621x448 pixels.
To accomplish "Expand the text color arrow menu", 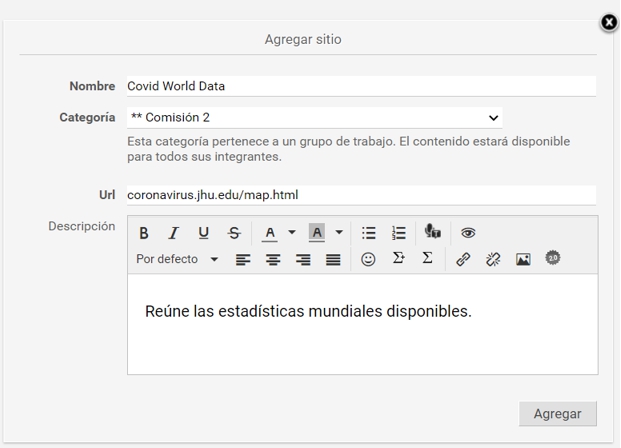I will point(292,233).
